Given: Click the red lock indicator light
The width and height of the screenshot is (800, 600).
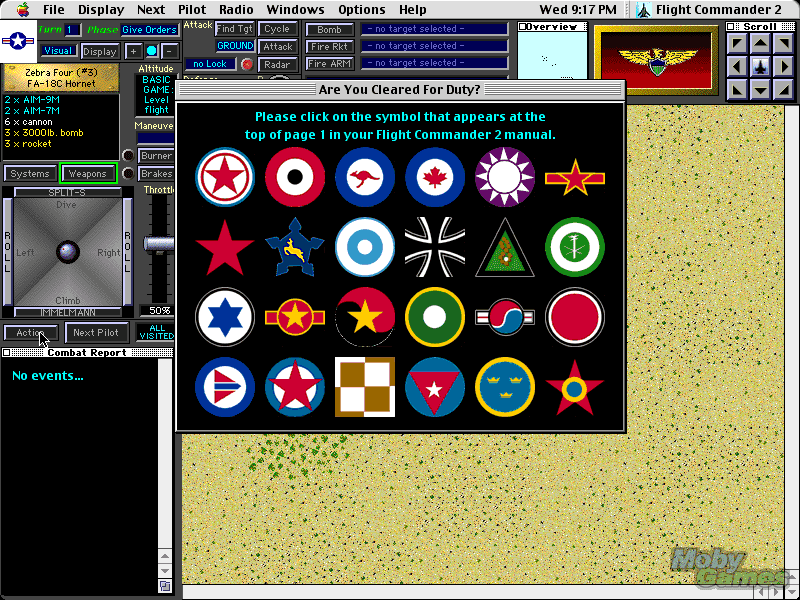Looking at the screenshot, I should click(x=247, y=64).
